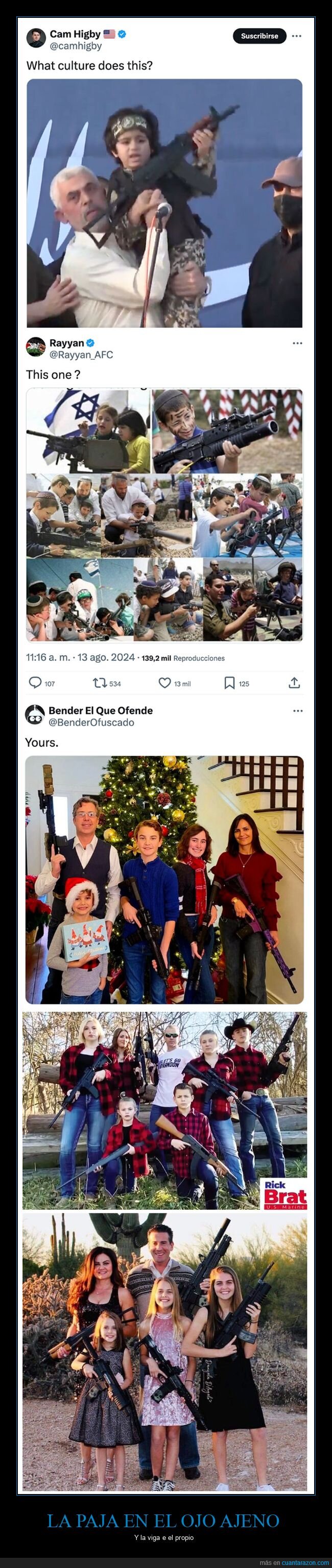Click the tweet timestamp 13 ago. 2024
The height and width of the screenshot is (1568, 332).
(x=80, y=657)
